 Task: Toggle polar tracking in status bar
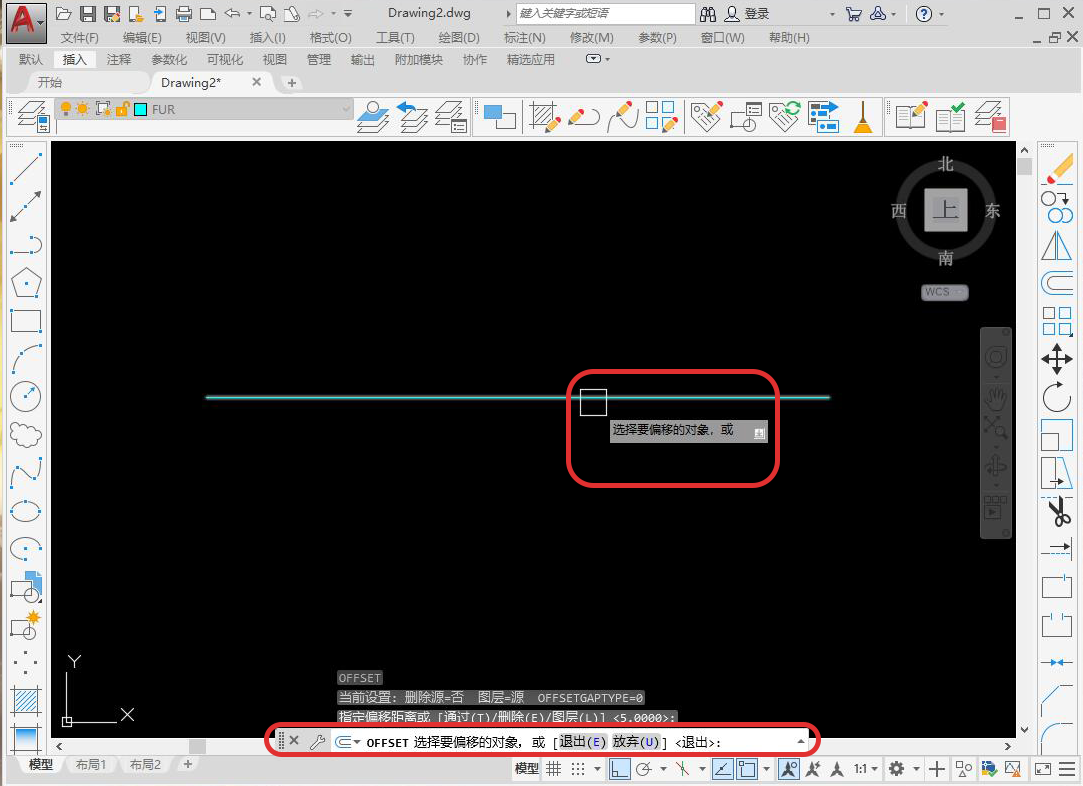(644, 769)
